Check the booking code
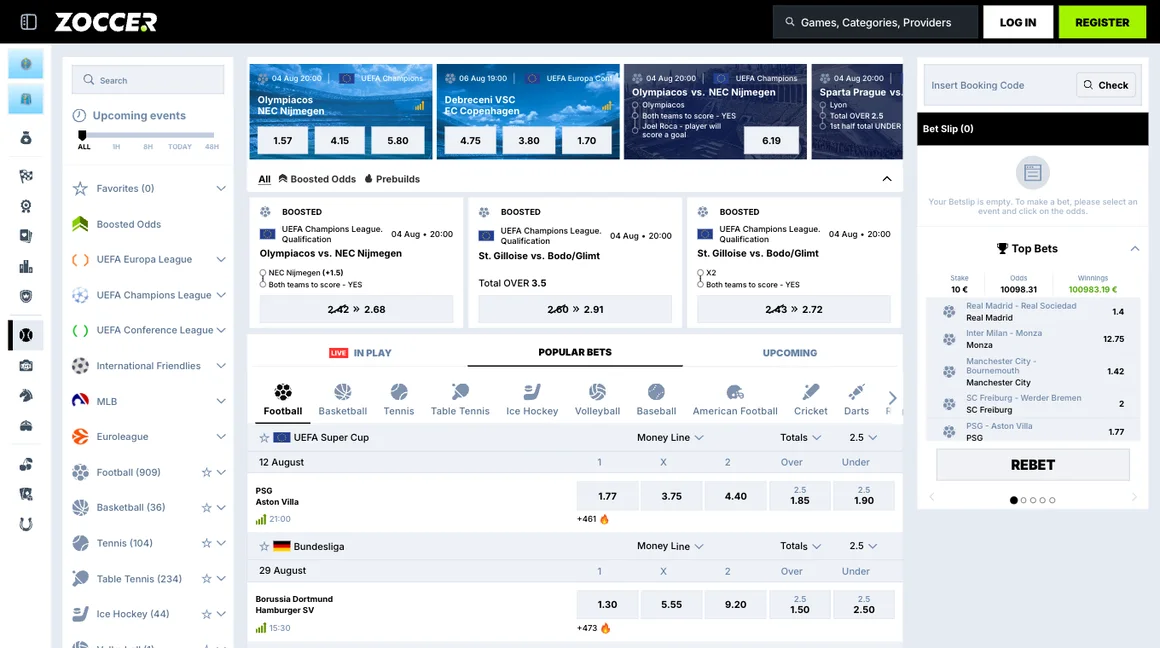This screenshot has height=648, width=1160. (x=1106, y=85)
